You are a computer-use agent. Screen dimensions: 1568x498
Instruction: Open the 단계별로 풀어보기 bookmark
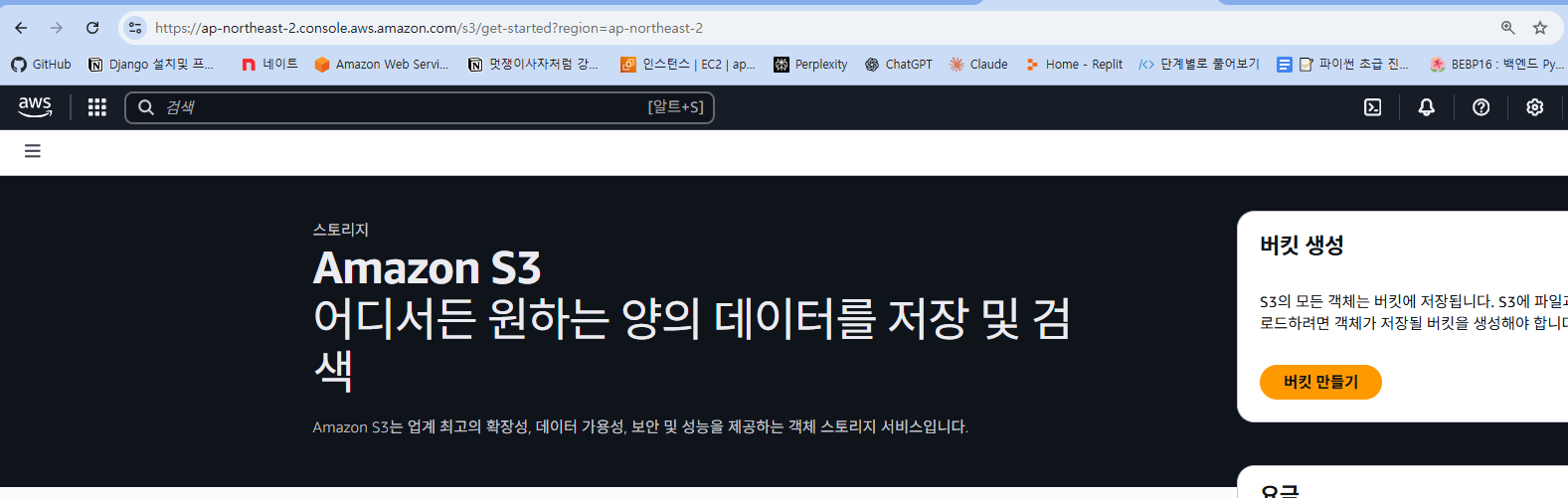[1199, 64]
